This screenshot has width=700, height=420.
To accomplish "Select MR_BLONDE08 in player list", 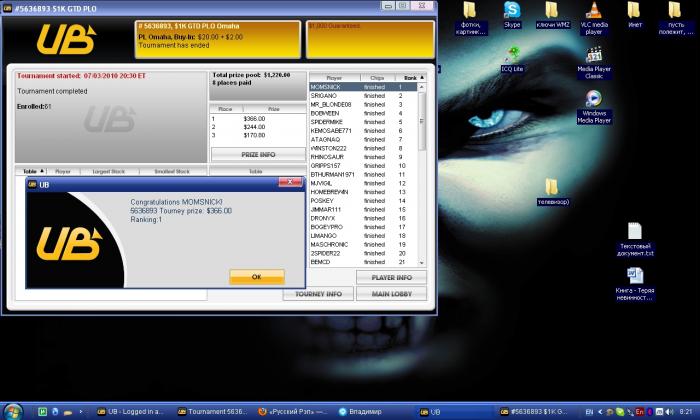I will [x=363, y=104].
